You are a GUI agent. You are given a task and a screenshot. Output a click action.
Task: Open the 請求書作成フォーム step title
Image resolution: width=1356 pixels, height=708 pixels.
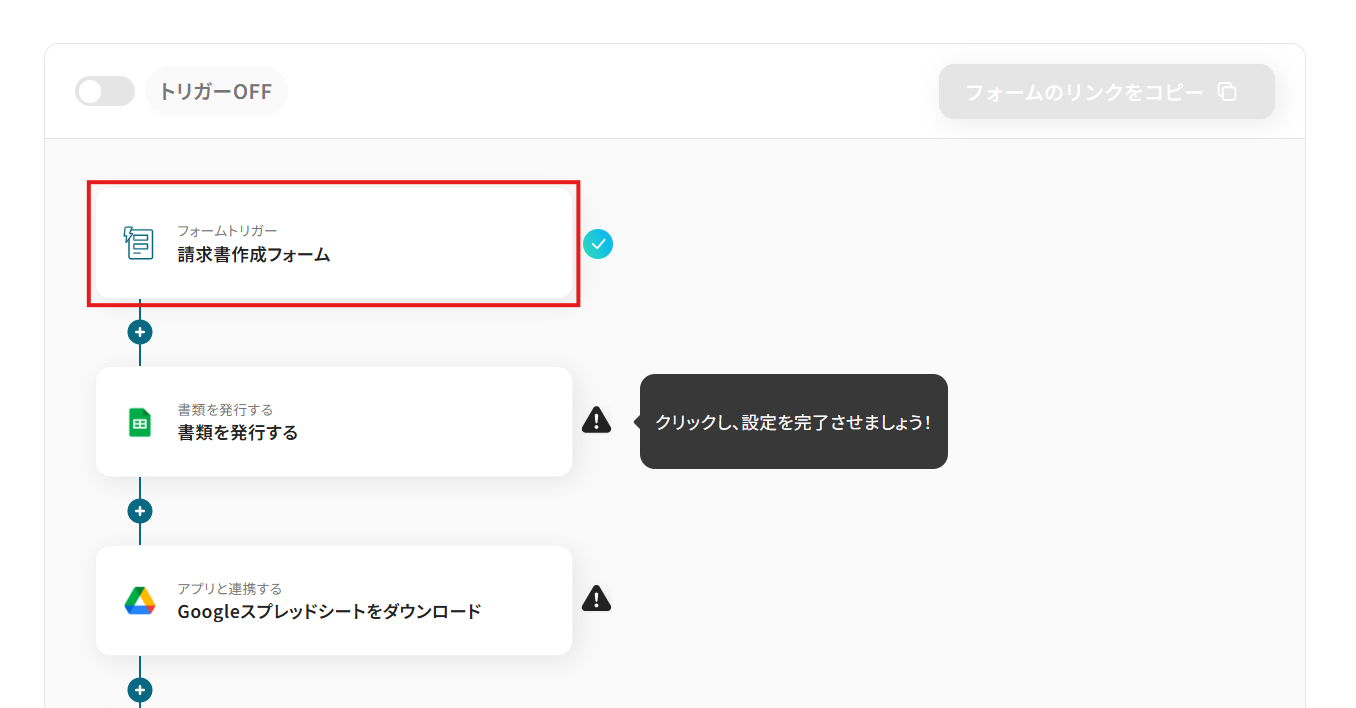click(x=254, y=255)
